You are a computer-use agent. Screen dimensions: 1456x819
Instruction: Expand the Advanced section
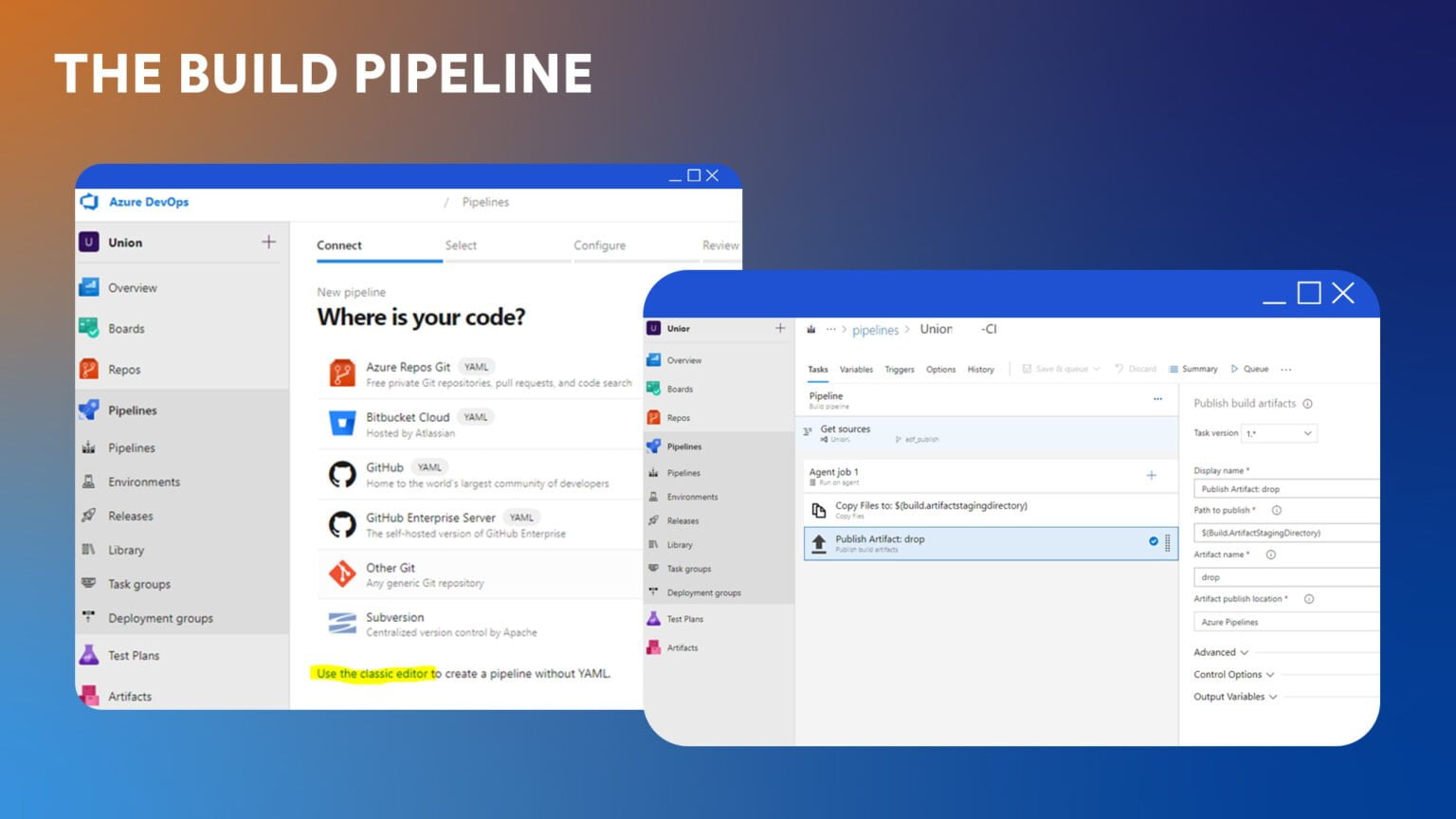tap(1221, 652)
